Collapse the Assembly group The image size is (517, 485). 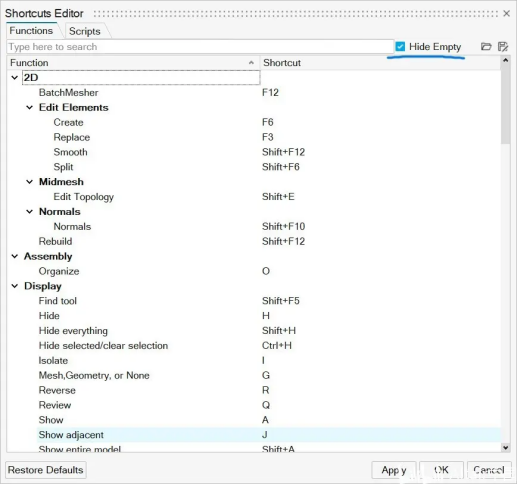[x=15, y=256]
